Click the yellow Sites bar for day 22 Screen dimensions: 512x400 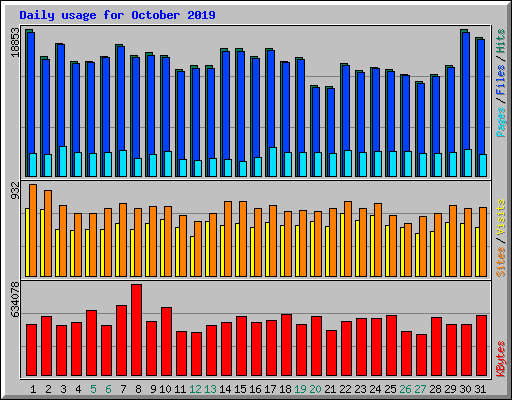pyautogui.click(x=342, y=245)
